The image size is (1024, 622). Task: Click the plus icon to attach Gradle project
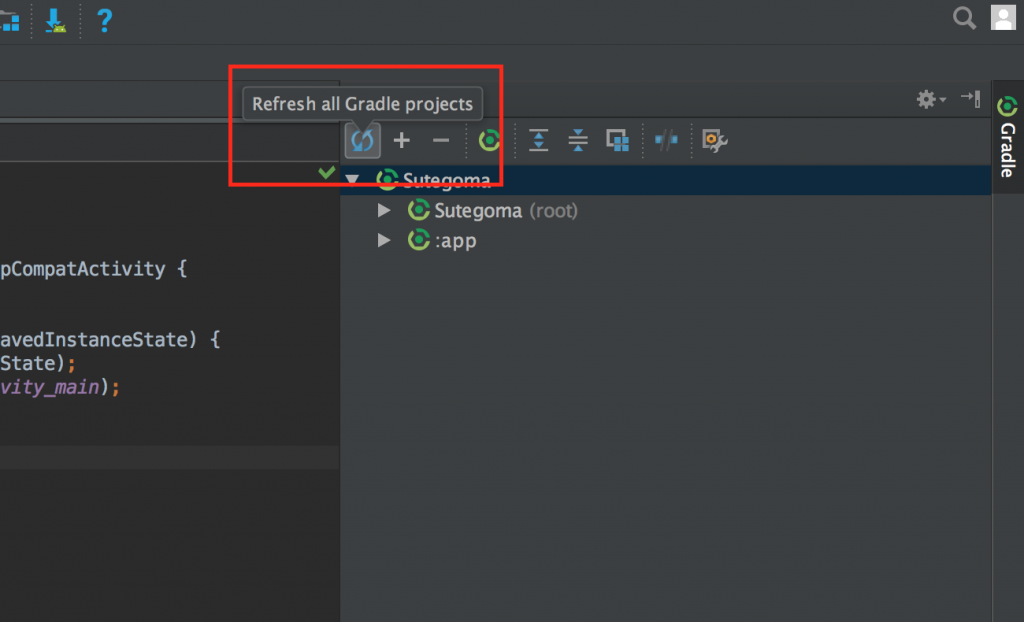point(402,141)
